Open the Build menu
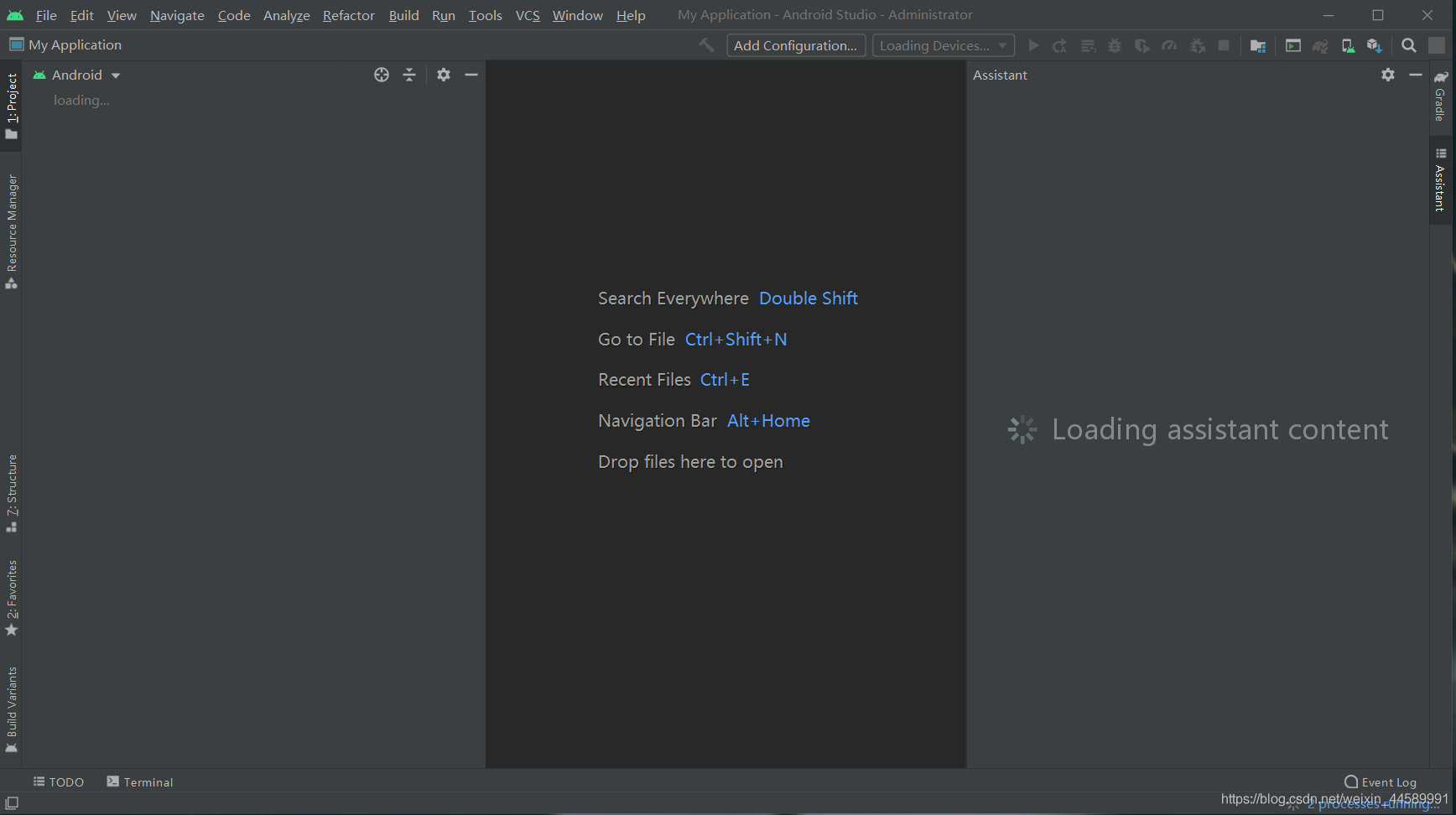This screenshot has width=1456, height=815. [x=403, y=15]
